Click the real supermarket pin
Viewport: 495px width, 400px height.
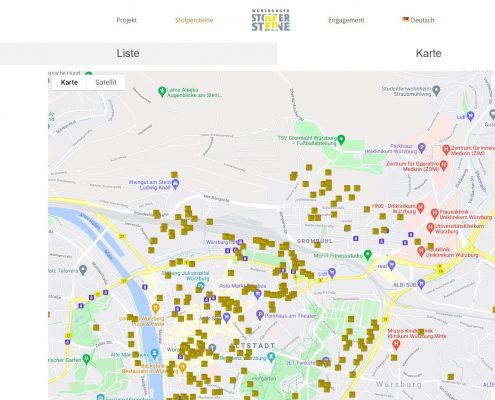(x=392, y=265)
